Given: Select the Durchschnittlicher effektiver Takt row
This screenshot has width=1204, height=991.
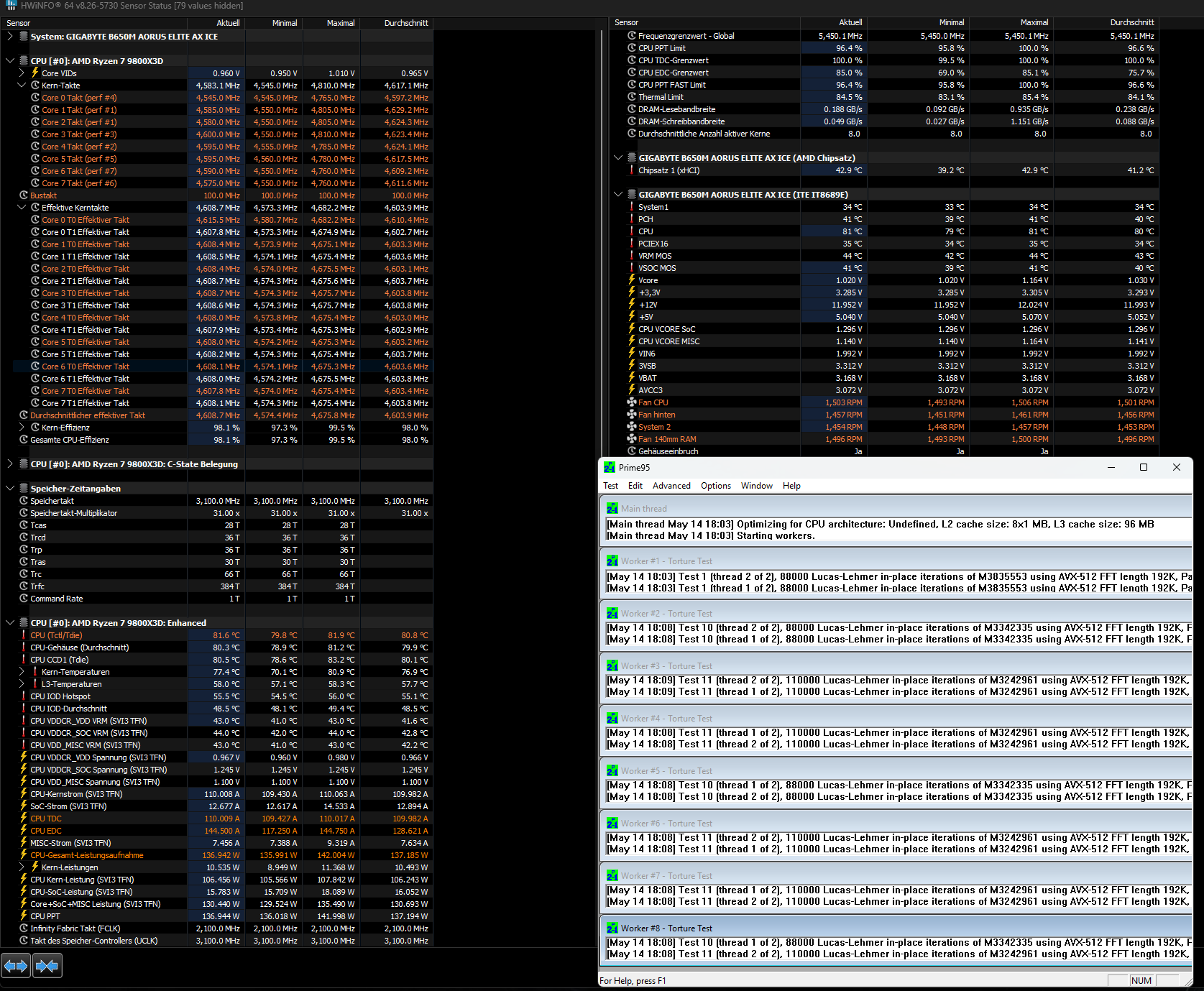Looking at the screenshot, I should pyautogui.click(x=216, y=415).
